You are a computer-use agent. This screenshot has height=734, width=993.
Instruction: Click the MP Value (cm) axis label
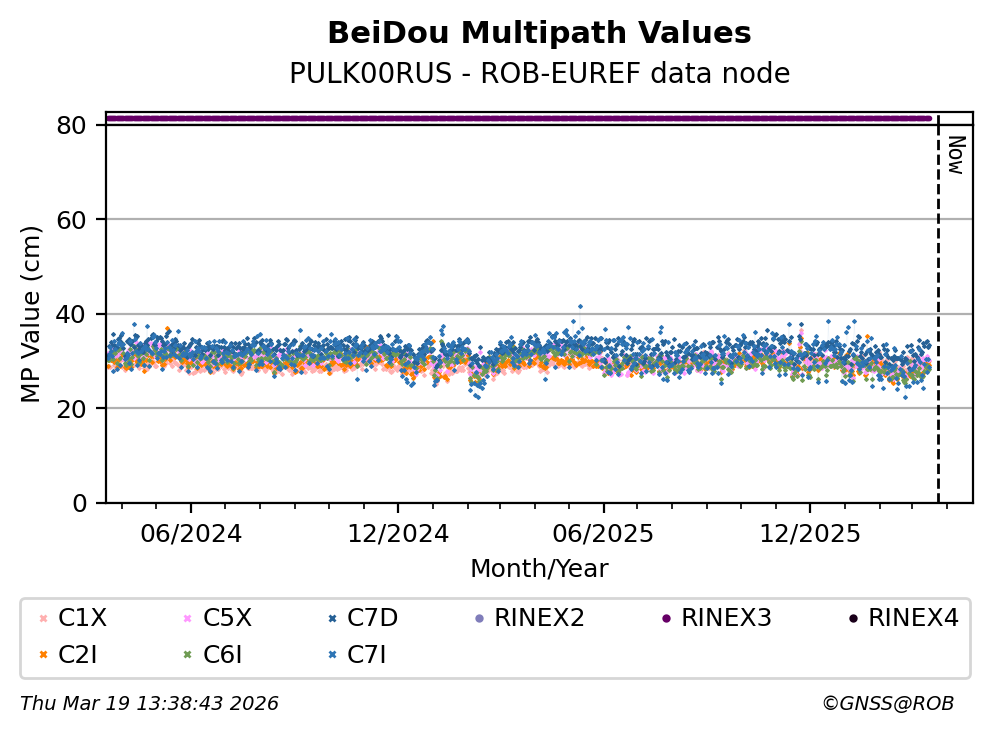[x=32, y=314]
